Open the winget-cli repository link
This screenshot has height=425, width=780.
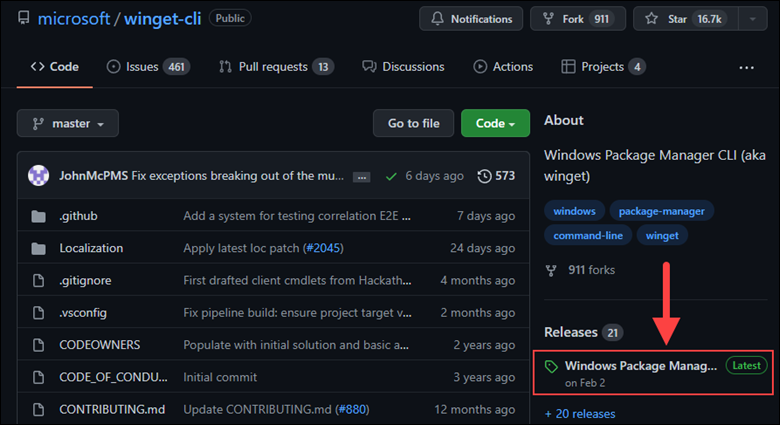pos(163,19)
